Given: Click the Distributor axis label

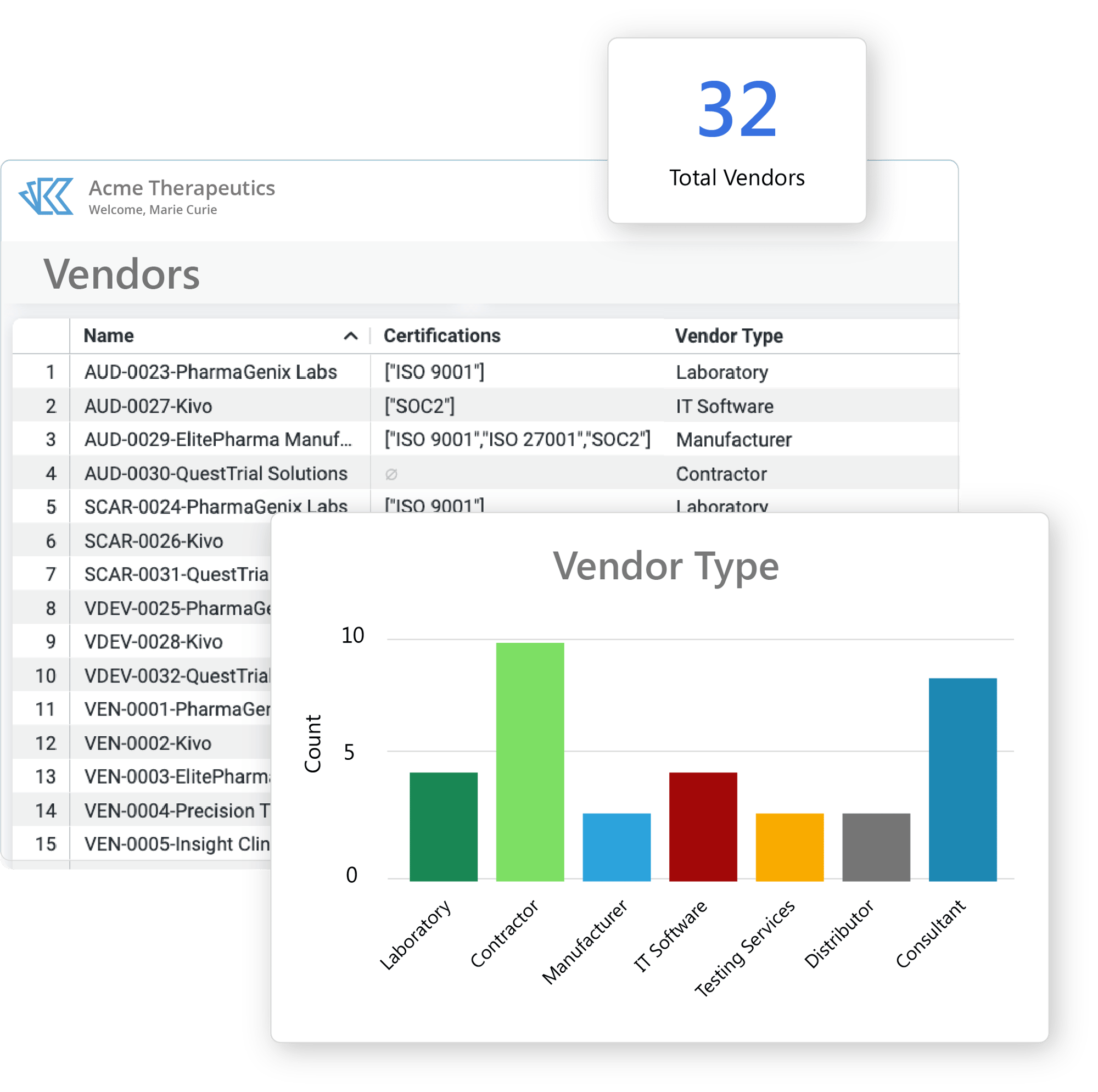Looking at the screenshot, I should point(839,933).
